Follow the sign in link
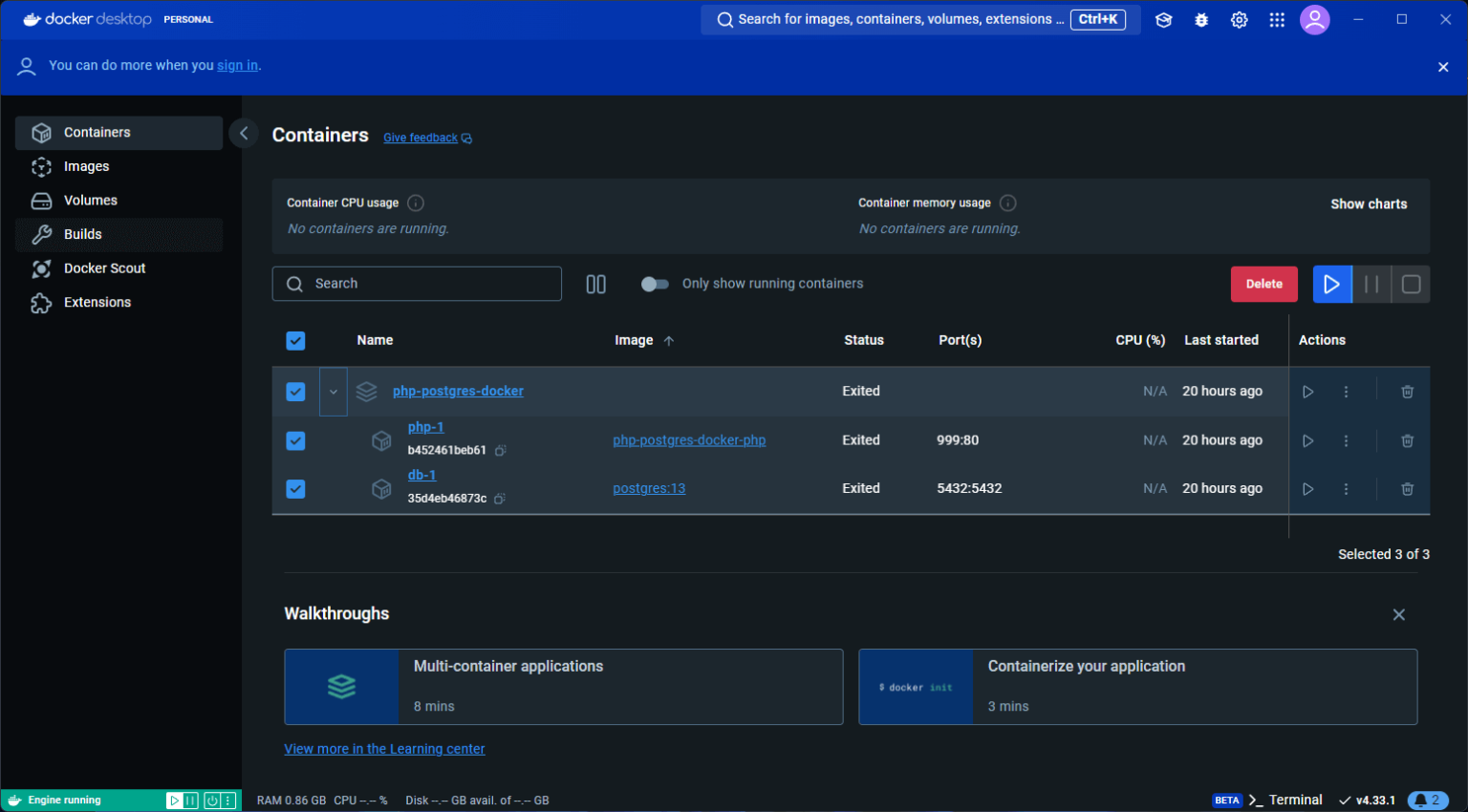The width and height of the screenshot is (1468, 812). pos(237,65)
